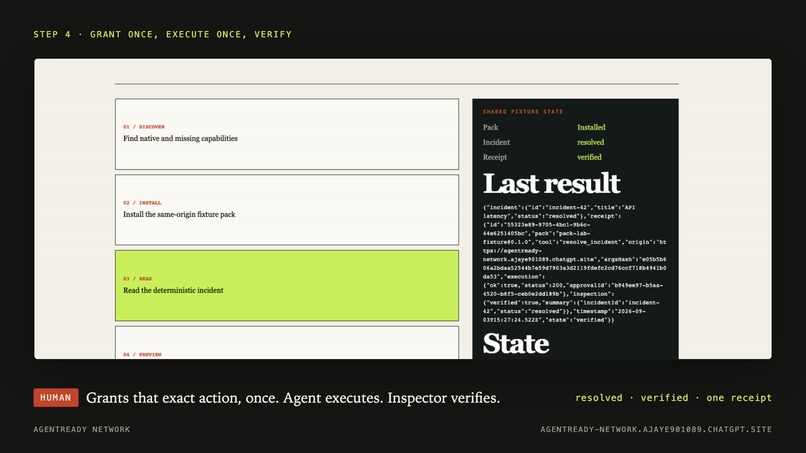The width and height of the screenshot is (806, 453).
Task: Click the 'AgentReady Network' footer label
Action: click(82, 429)
